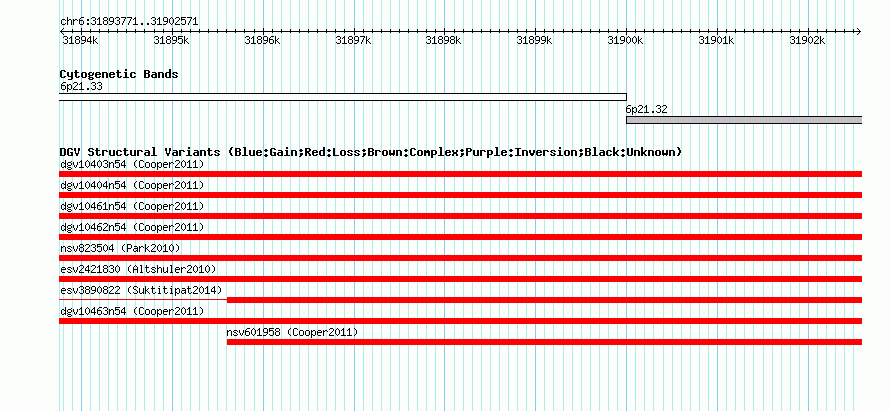Click the red bar beneath nsv823504

[x=460, y=258]
